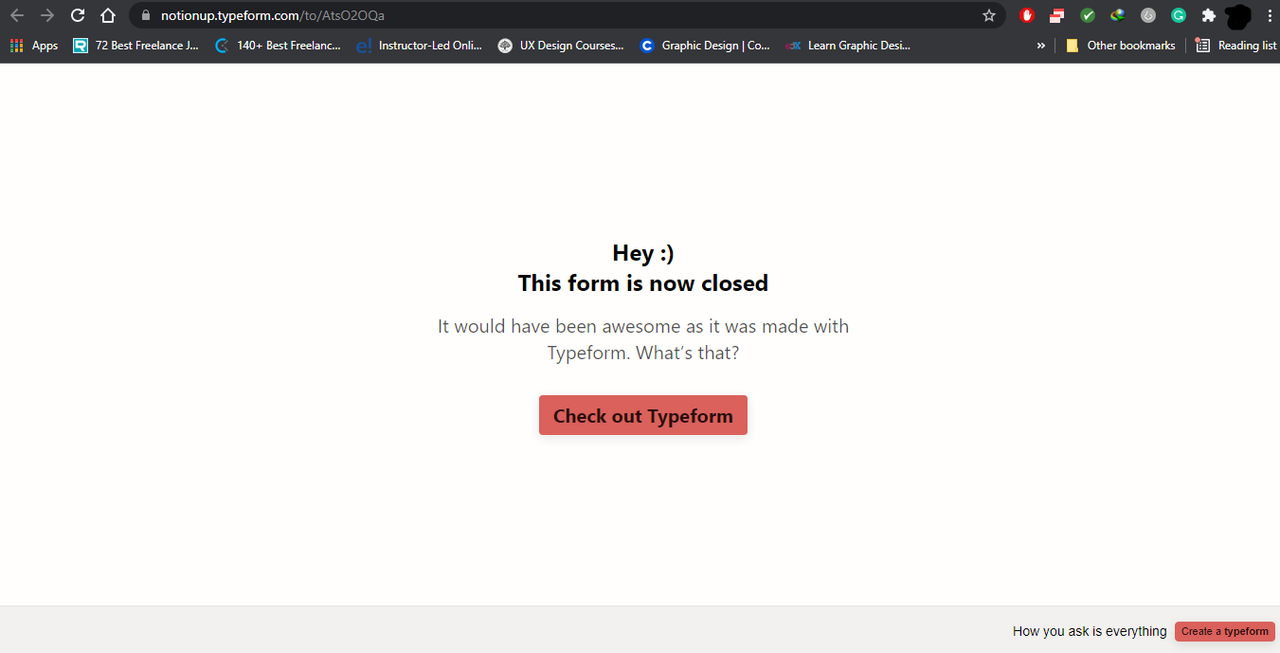Open the browser home page

click(108, 15)
